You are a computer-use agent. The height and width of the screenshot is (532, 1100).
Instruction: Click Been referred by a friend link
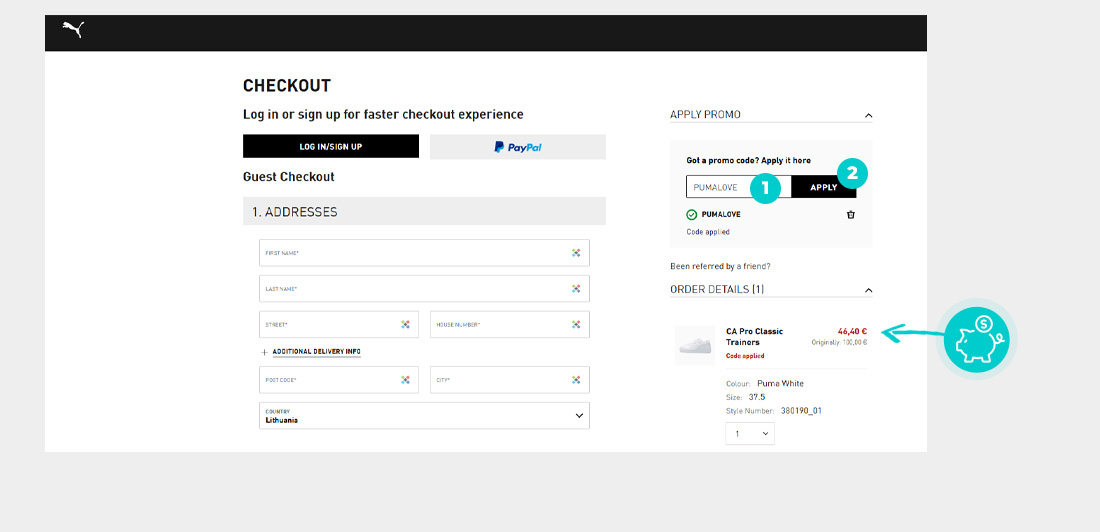(x=720, y=267)
